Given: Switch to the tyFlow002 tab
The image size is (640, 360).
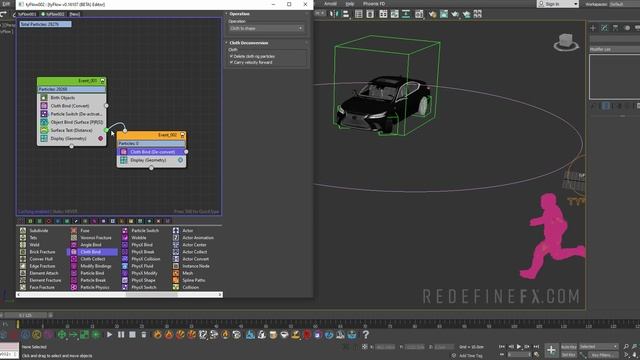Looking at the screenshot, I should point(53,14).
